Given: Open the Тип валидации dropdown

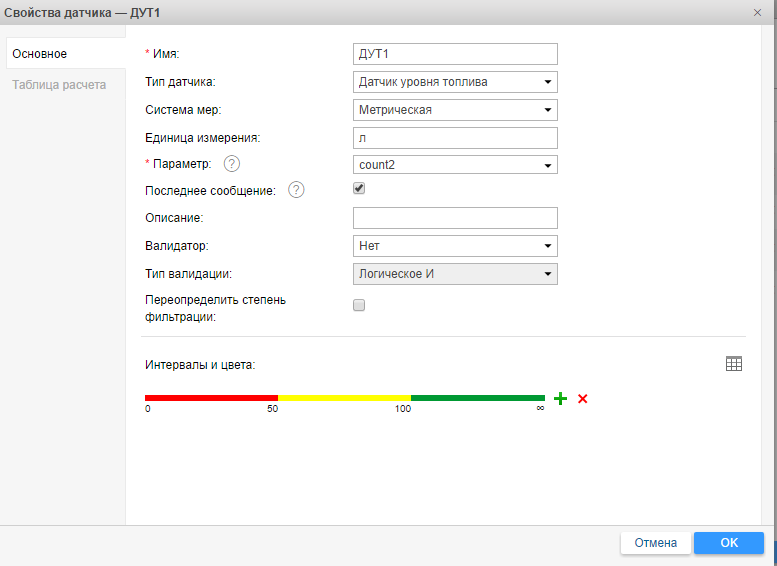Looking at the screenshot, I should tap(455, 274).
